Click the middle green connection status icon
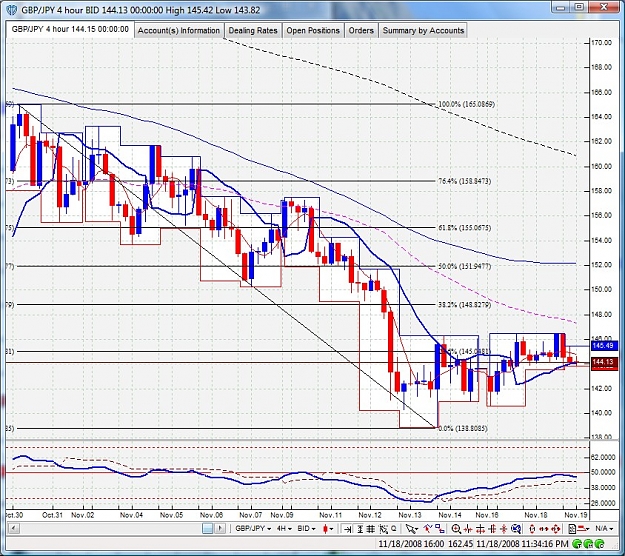Viewport: 625px width, 556px height. (x=588, y=544)
